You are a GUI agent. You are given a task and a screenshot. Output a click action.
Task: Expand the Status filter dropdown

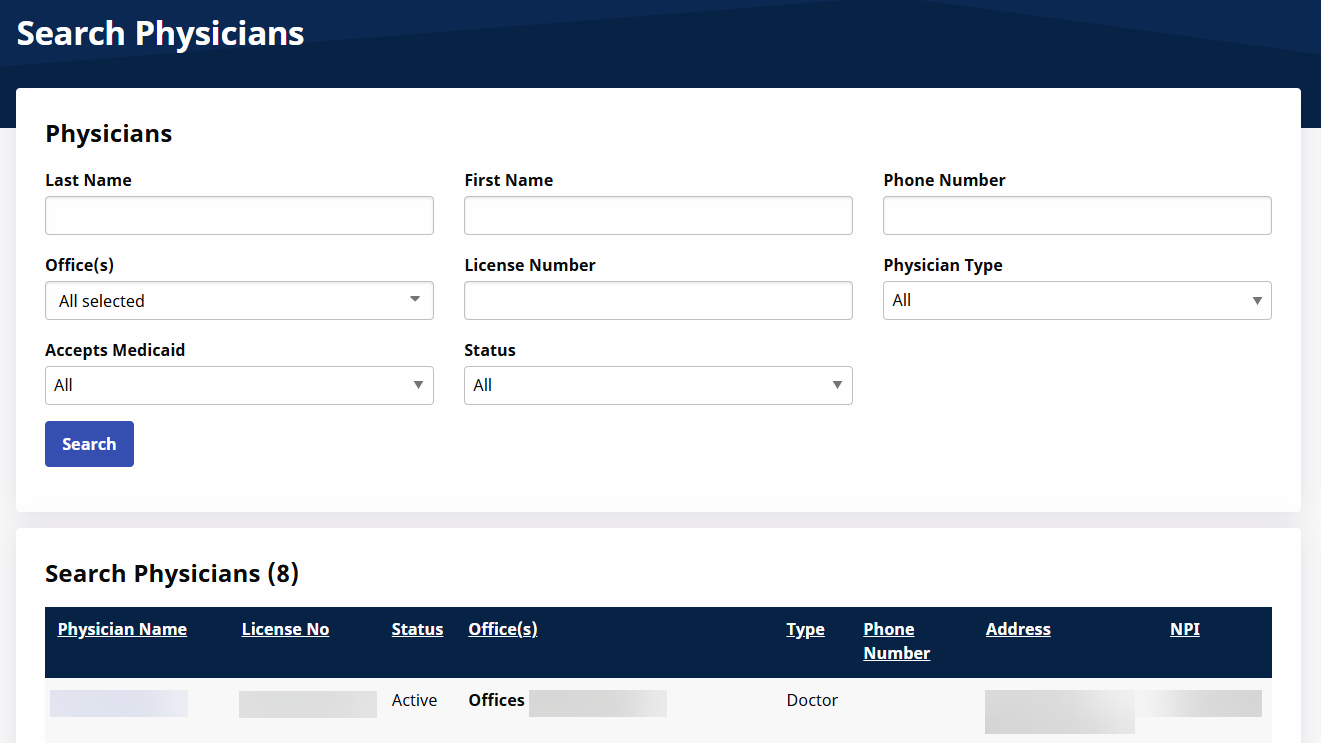pyautogui.click(x=658, y=386)
